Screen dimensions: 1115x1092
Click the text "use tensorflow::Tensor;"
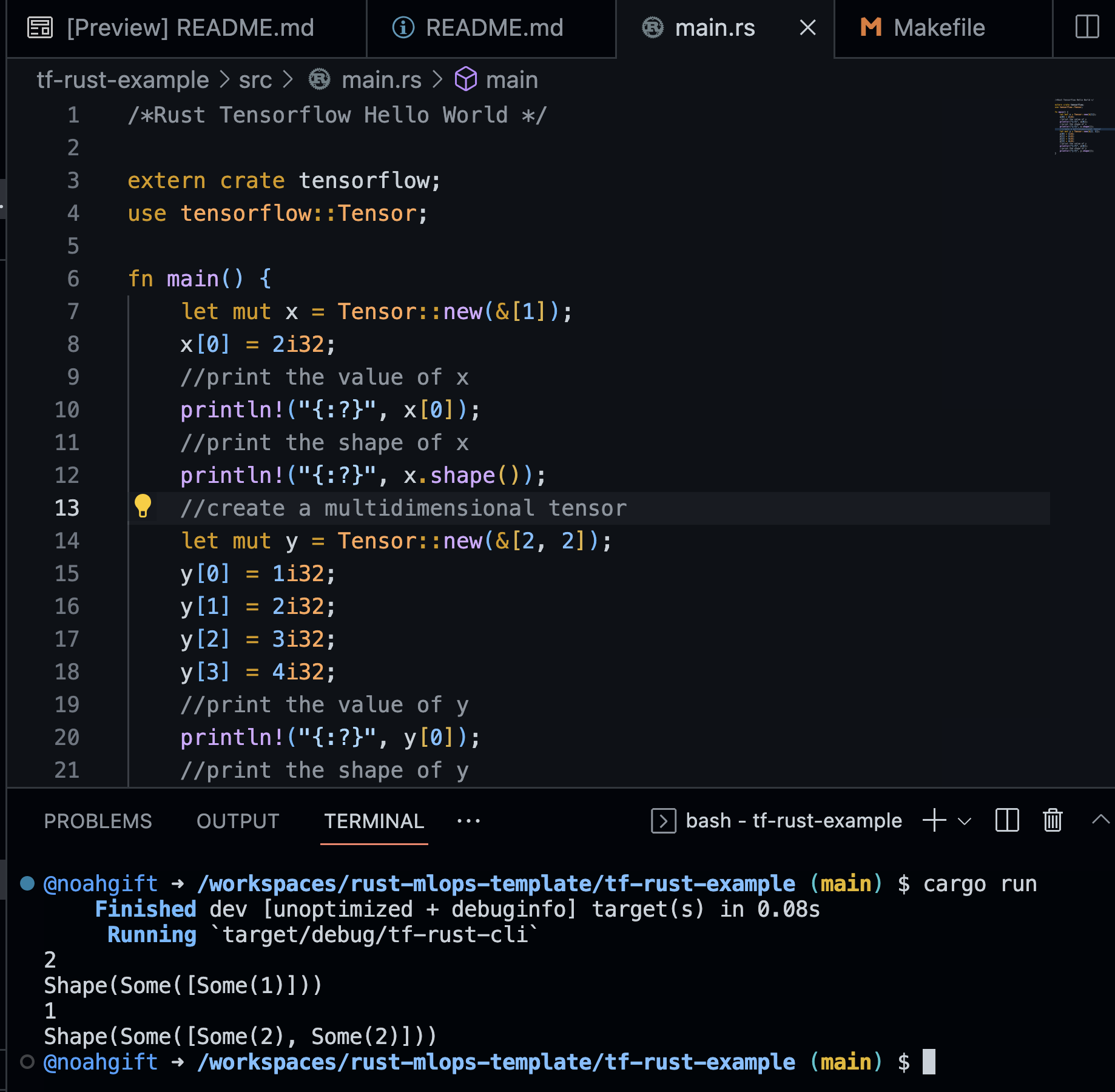[x=278, y=214]
